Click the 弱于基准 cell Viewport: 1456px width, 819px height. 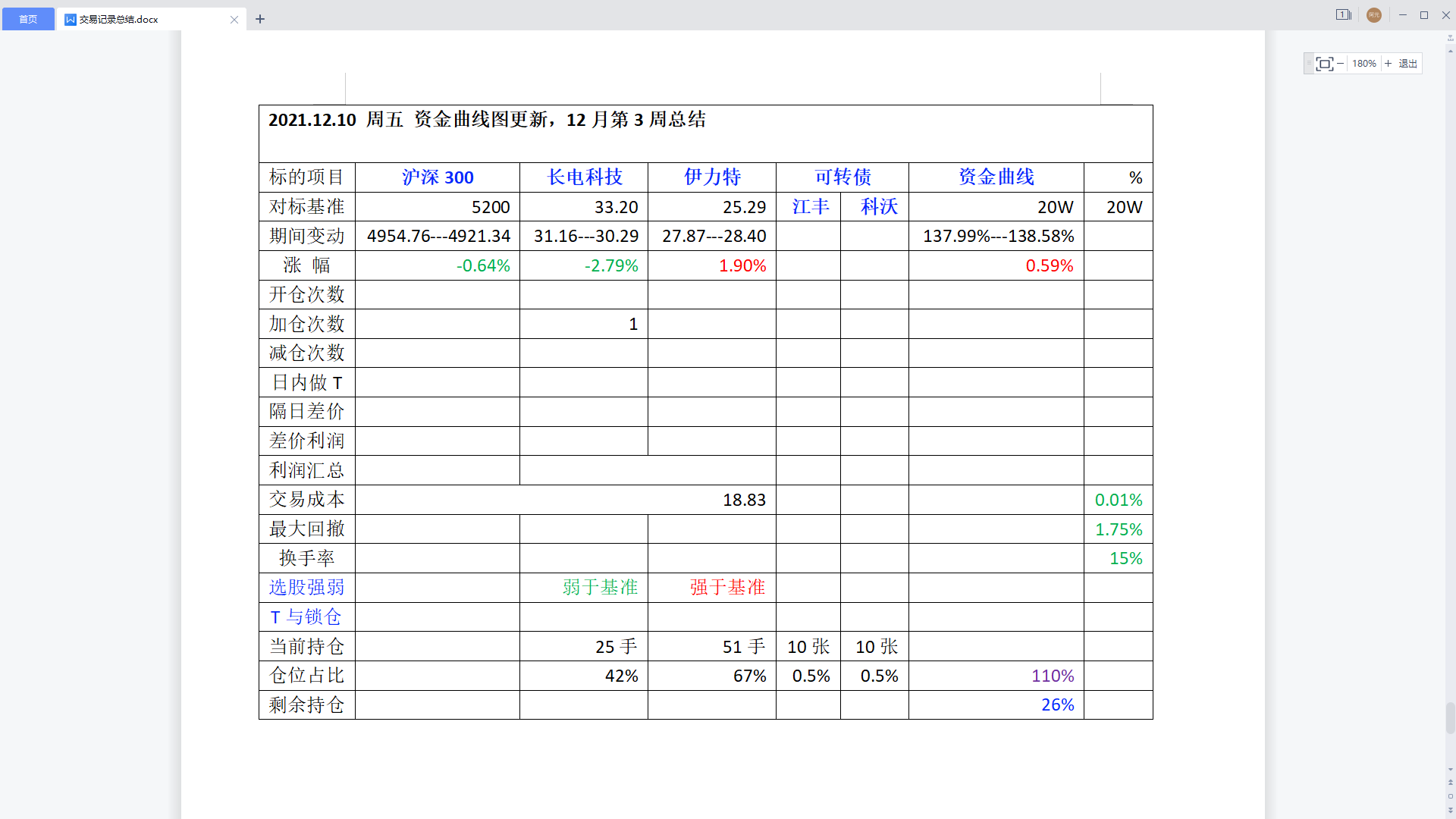pyautogui.click(x=584, y=588)
